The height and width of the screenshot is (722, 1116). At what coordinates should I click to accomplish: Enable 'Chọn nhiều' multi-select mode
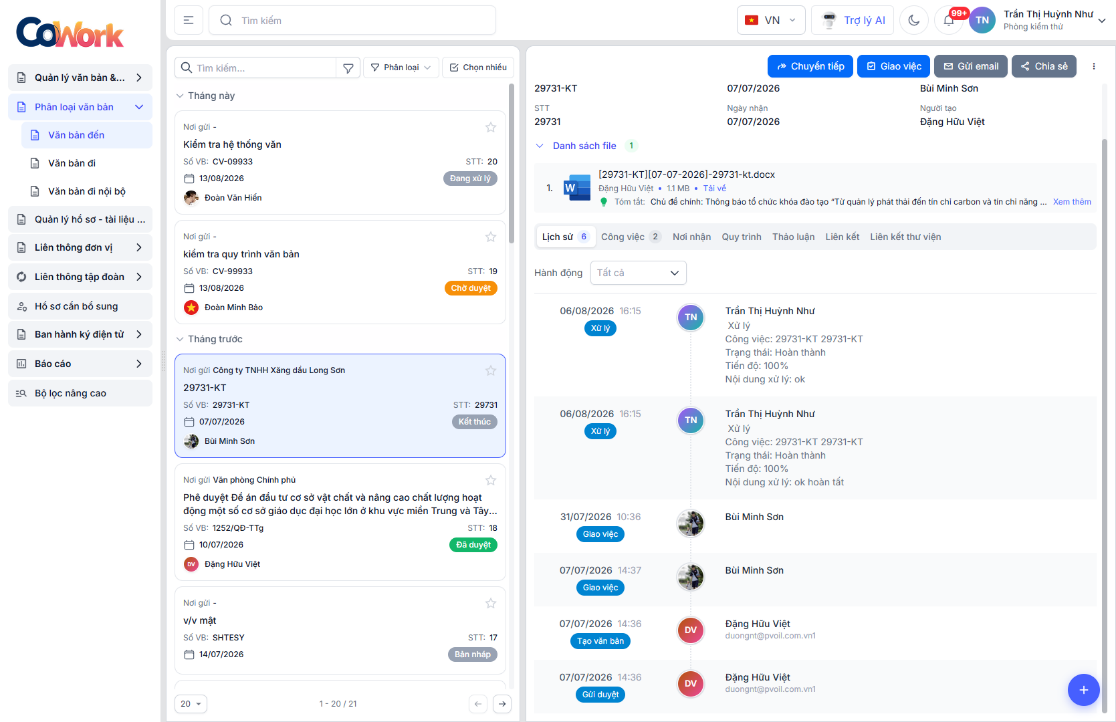(x=478, y=68)
